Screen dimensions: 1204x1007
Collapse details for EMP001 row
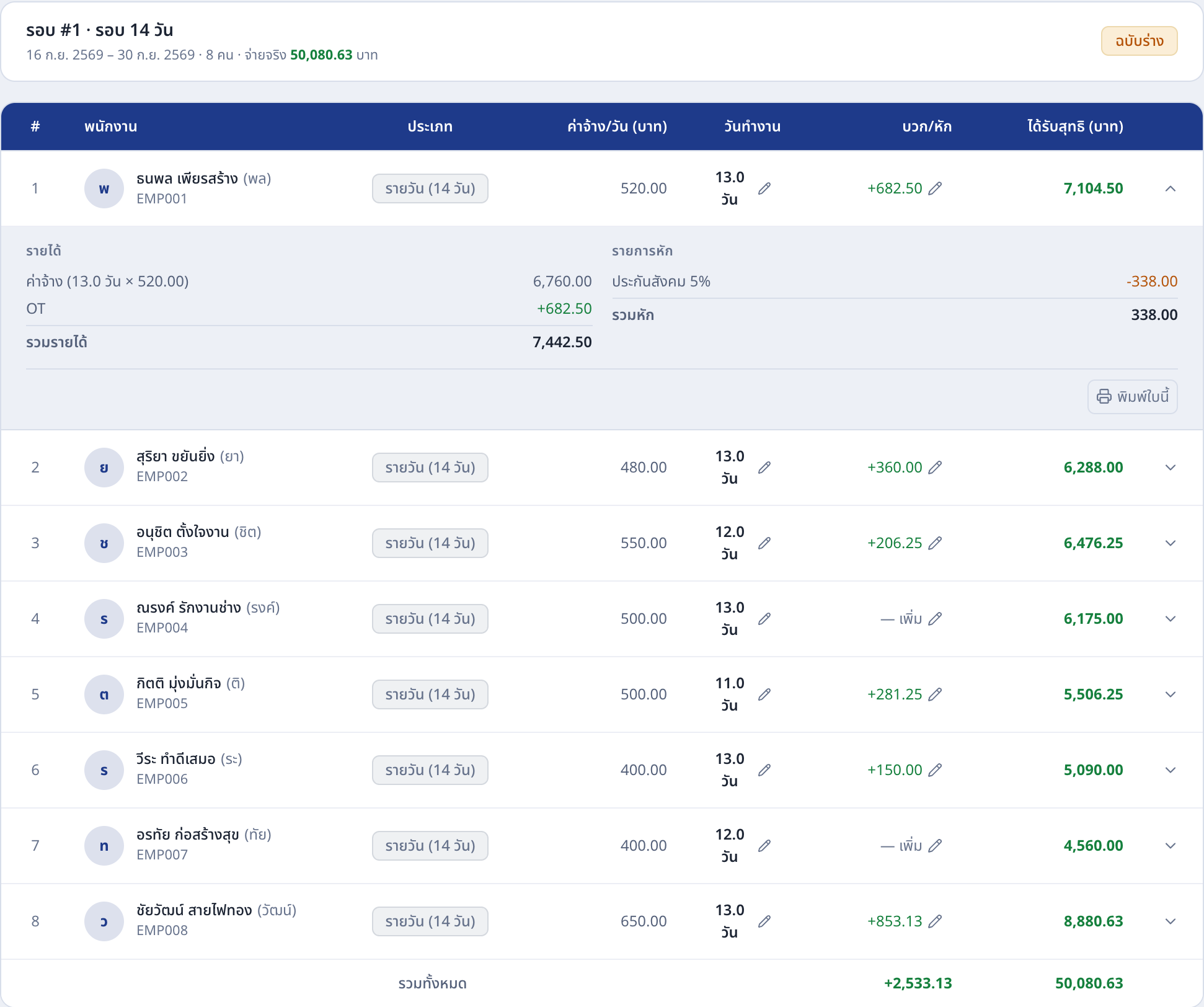(x=1171, y=189)
